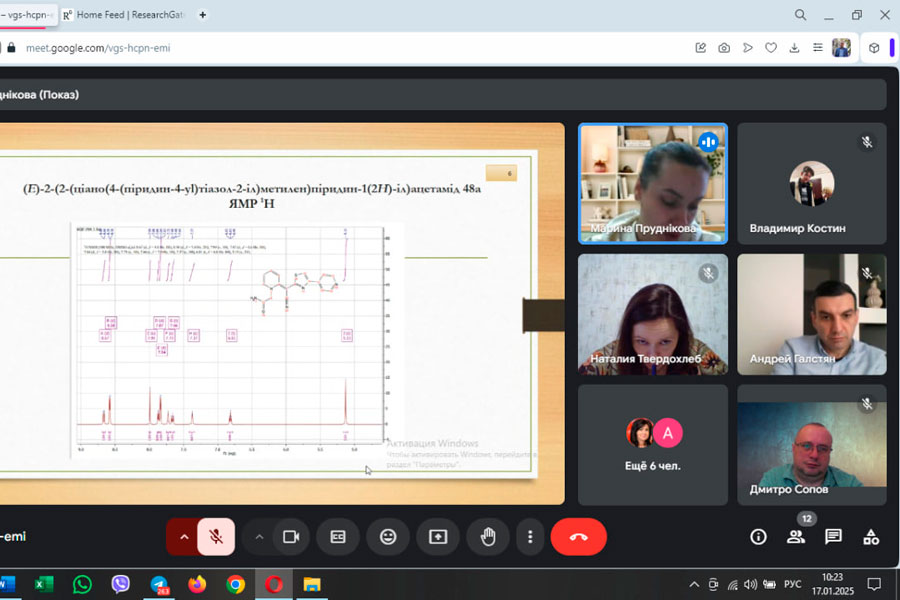The width and height of the screenshot is (900, 600).
Task: Click the presentation banner 'нікова (Показ)'
Action: coord(40,95)
